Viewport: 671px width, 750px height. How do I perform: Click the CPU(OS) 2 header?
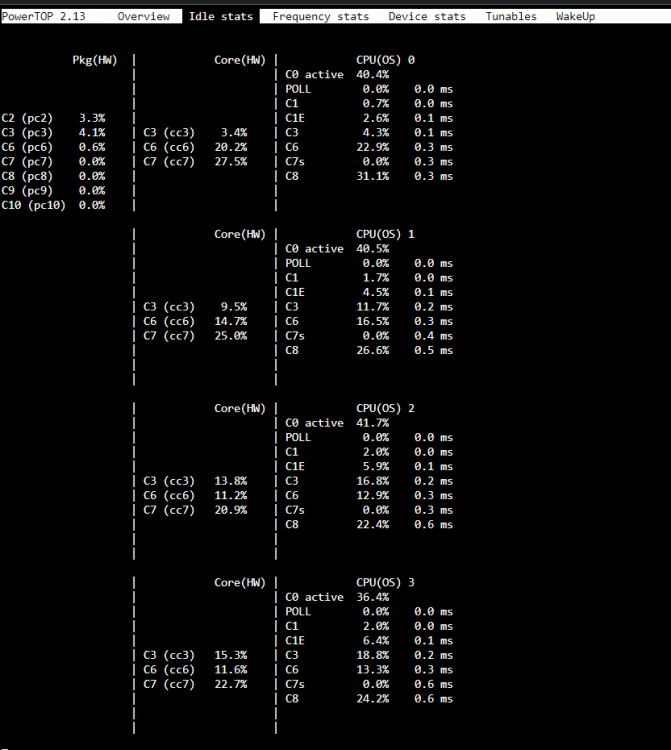pyautogui.click(x=385, y=408)
